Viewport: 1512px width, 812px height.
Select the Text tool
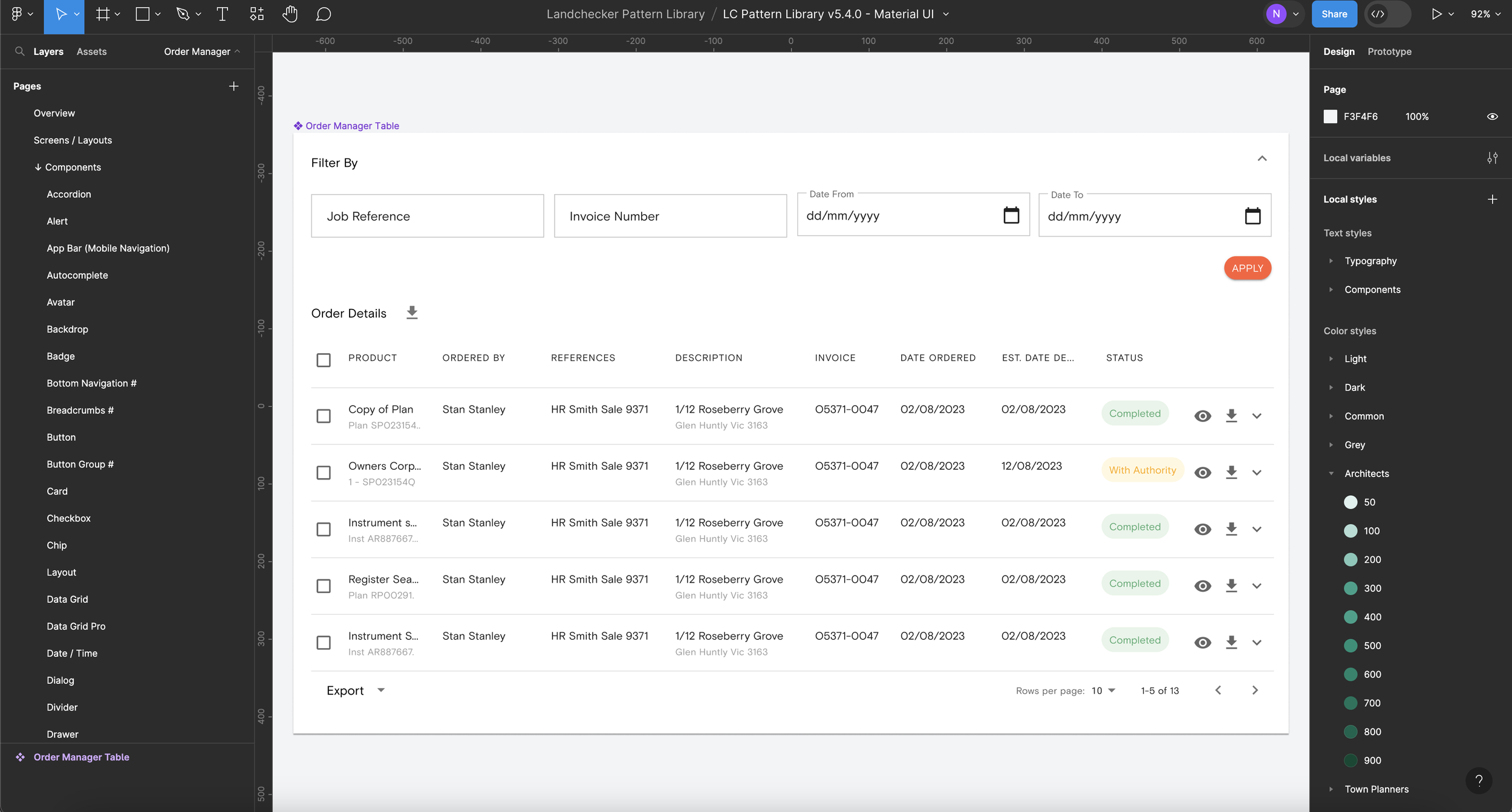pyautogui.click(x=221, y=14)
